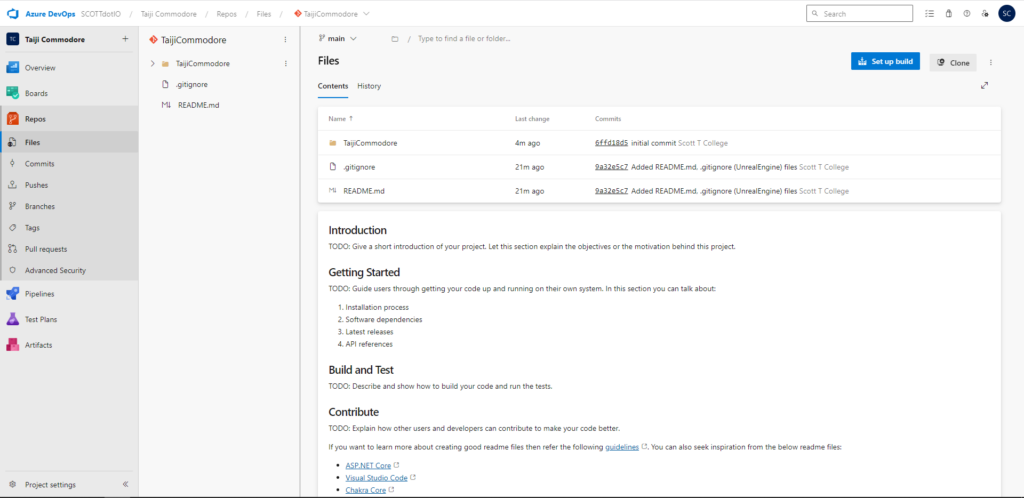Viewport: 1024px width, 498px height.
Task: Switch to the History tab
Action: (369, 86)
